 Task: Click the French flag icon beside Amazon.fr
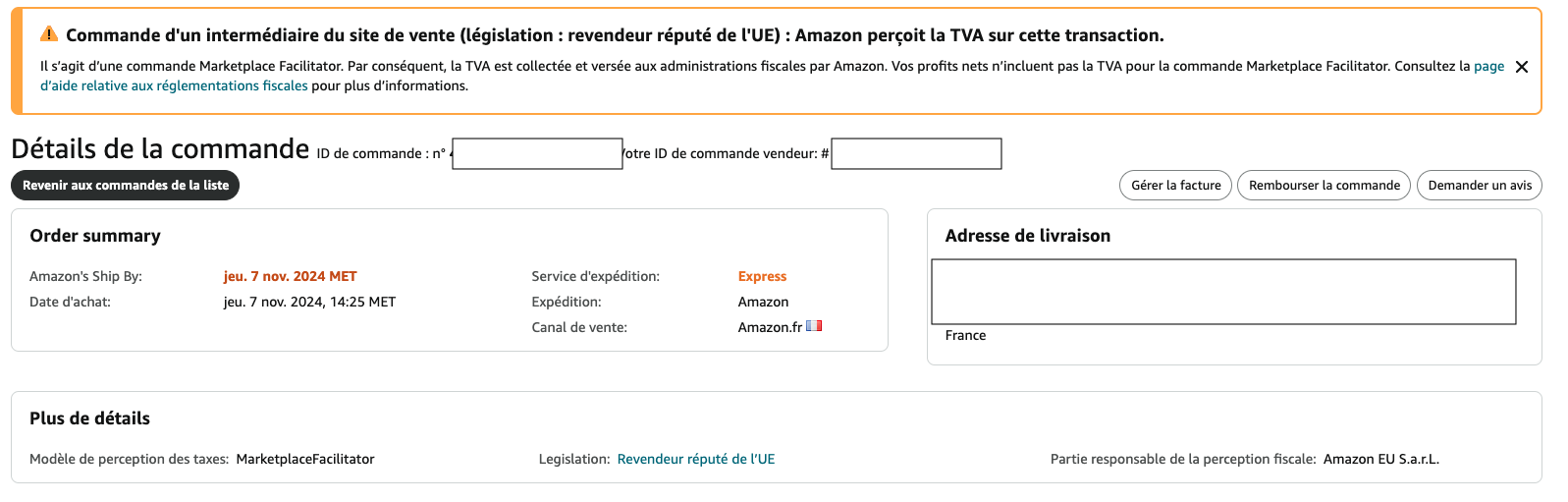[814, 326]
